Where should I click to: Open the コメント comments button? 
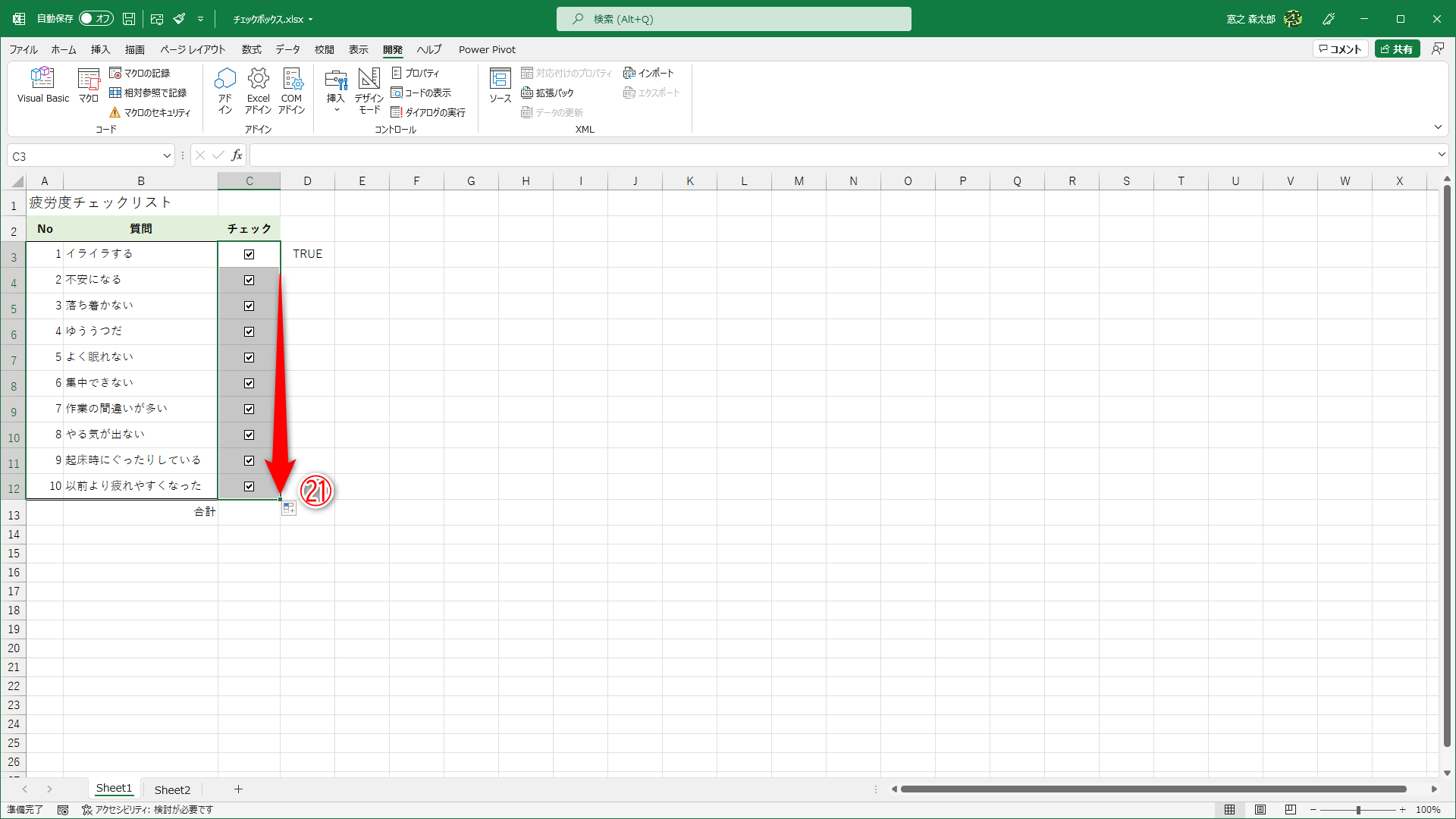1340,49
